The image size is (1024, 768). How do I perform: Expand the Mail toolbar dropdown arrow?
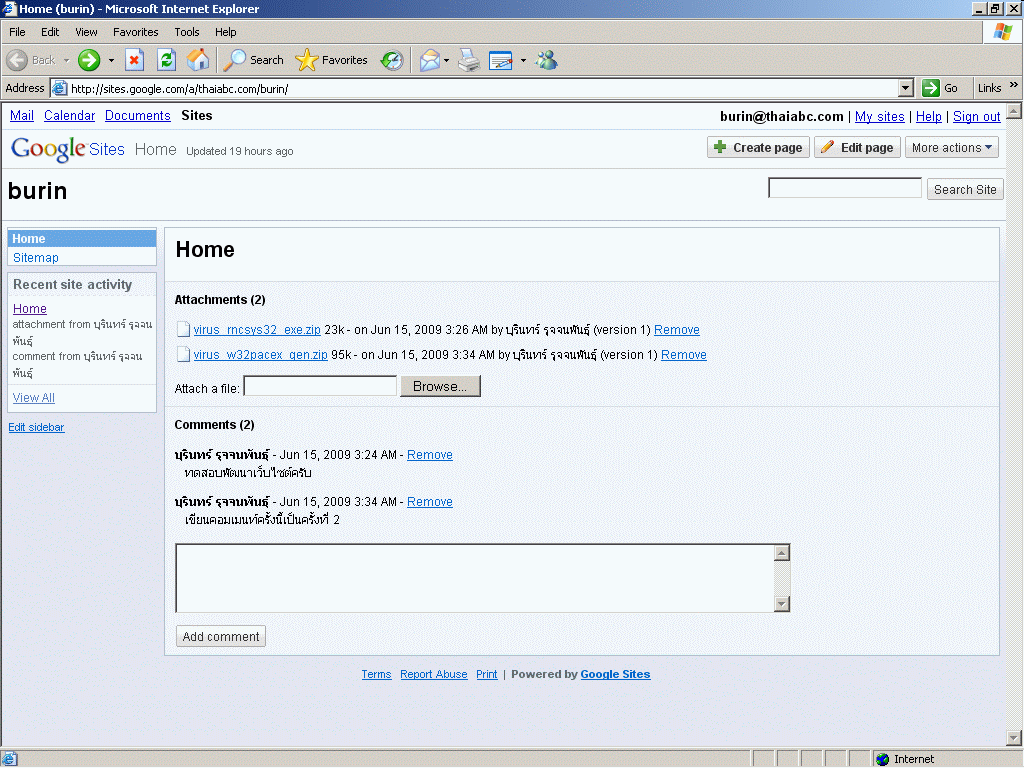446,60
